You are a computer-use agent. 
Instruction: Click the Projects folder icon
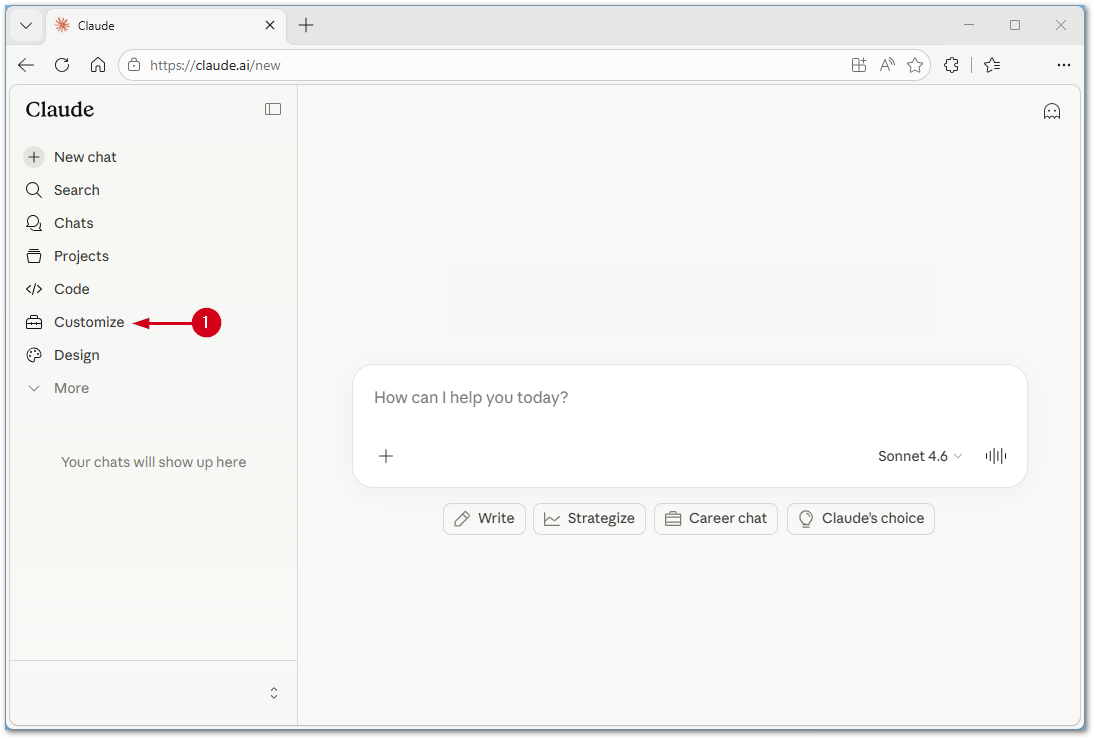33,256
